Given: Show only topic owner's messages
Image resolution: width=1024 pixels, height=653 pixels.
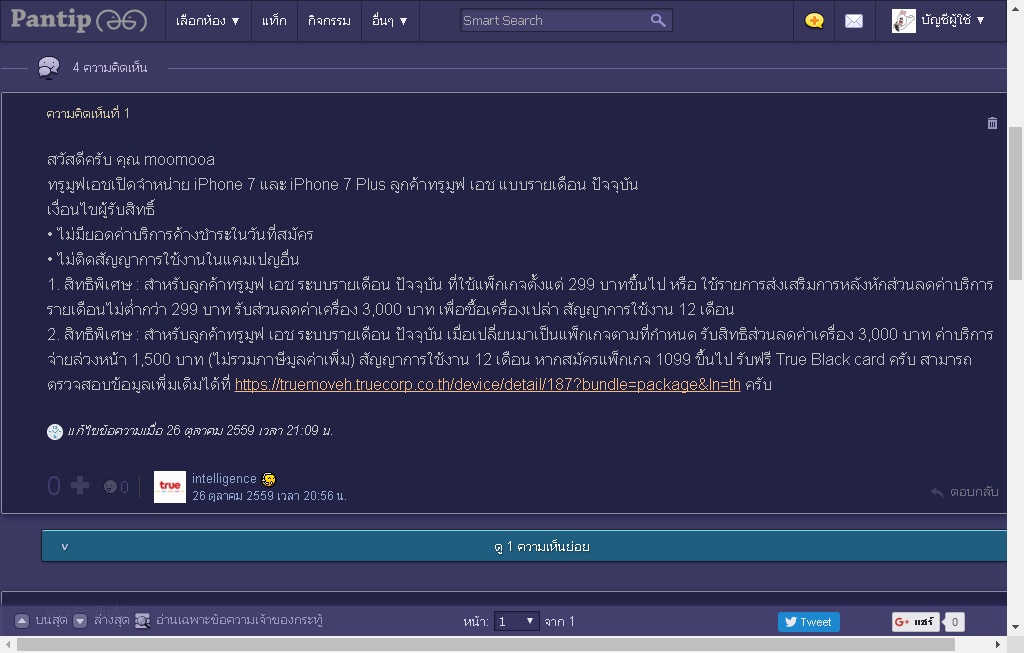Looking at the screenshot, I should coord(229,620).
